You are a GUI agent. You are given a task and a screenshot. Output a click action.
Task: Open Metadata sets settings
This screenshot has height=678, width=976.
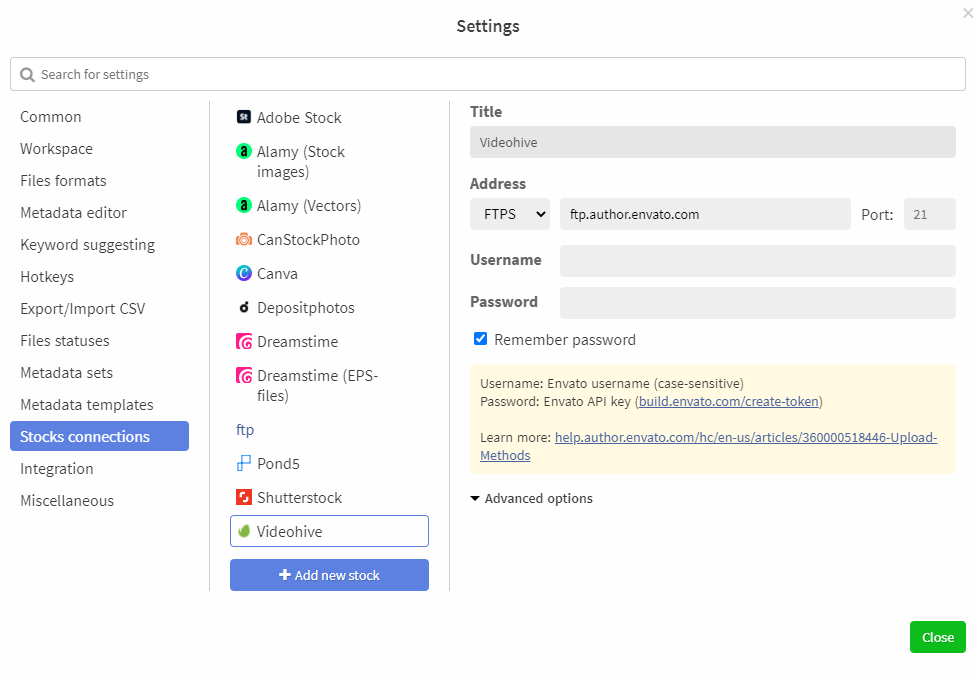click(x=67, y=373)
